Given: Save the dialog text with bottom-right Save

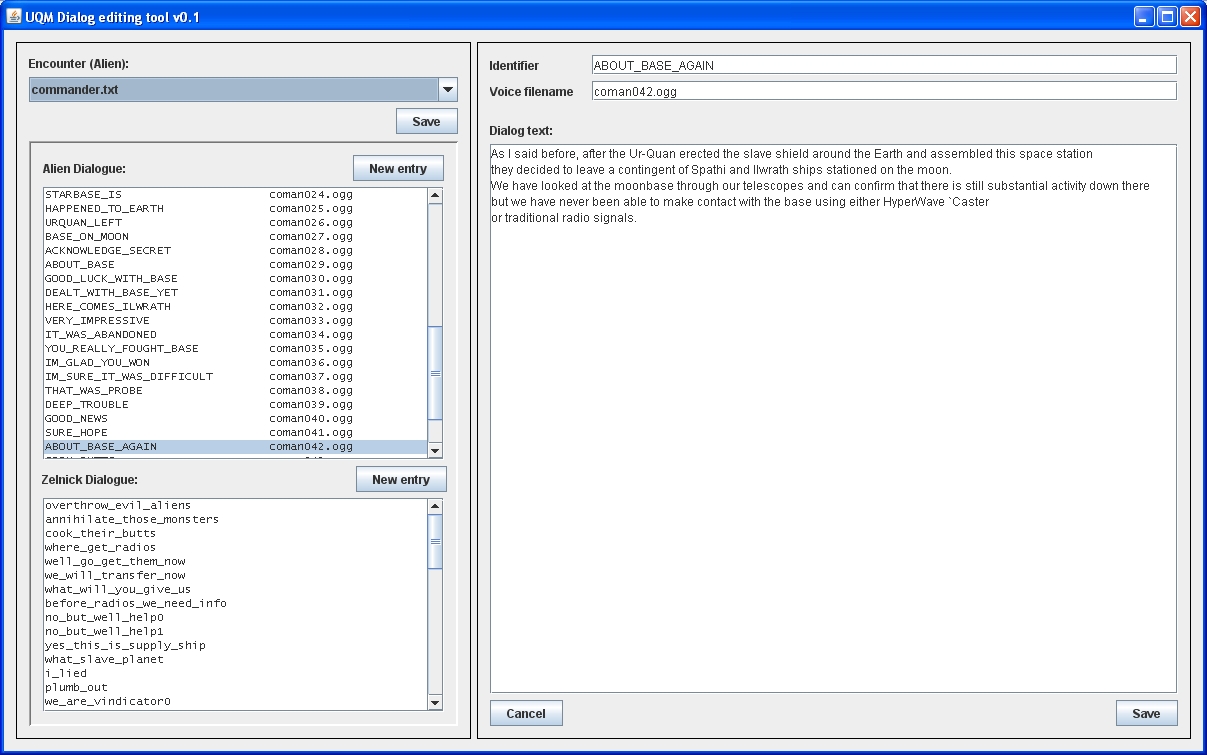Looking at the screenshot, I should (x=1146, y=713).
